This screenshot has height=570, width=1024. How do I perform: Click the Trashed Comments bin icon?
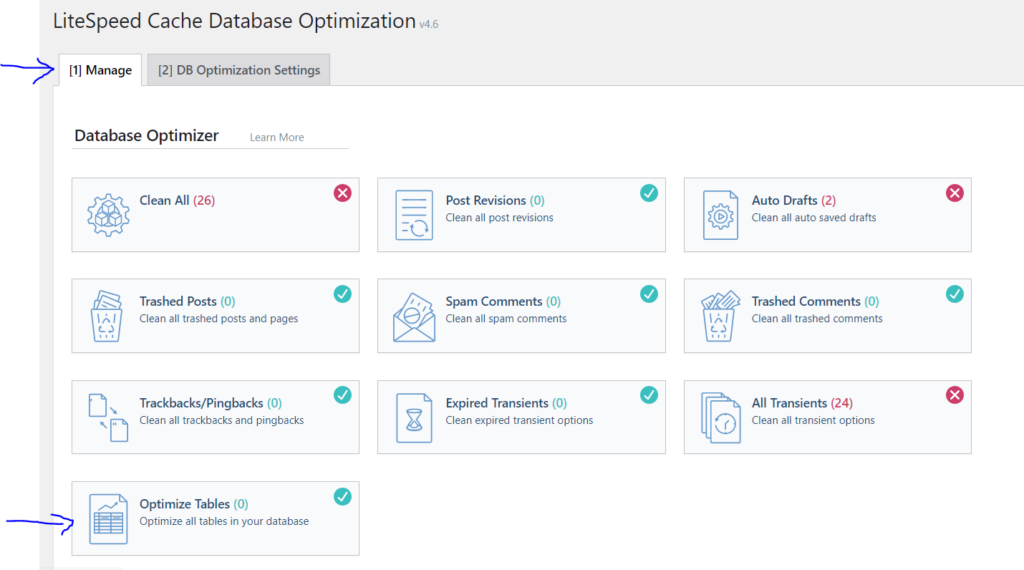[x=720, y=316]
